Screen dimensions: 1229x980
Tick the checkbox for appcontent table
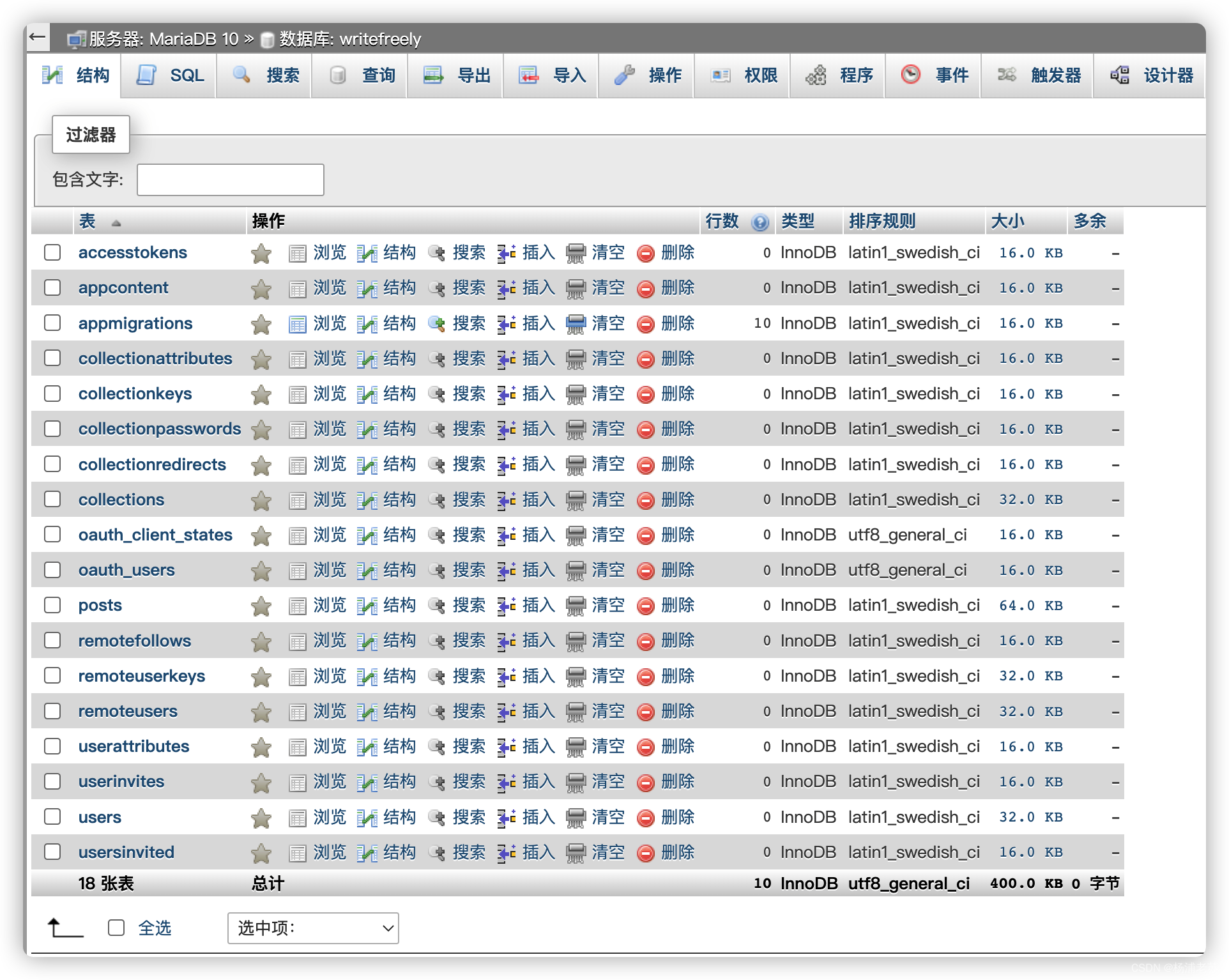[x=52, y=287]
